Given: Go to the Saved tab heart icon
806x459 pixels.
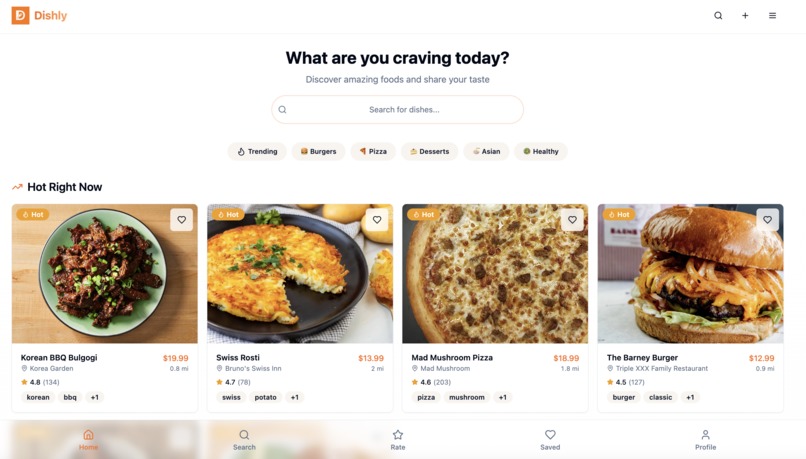Looking at the screenshot, I should click(x=550, y=440).
